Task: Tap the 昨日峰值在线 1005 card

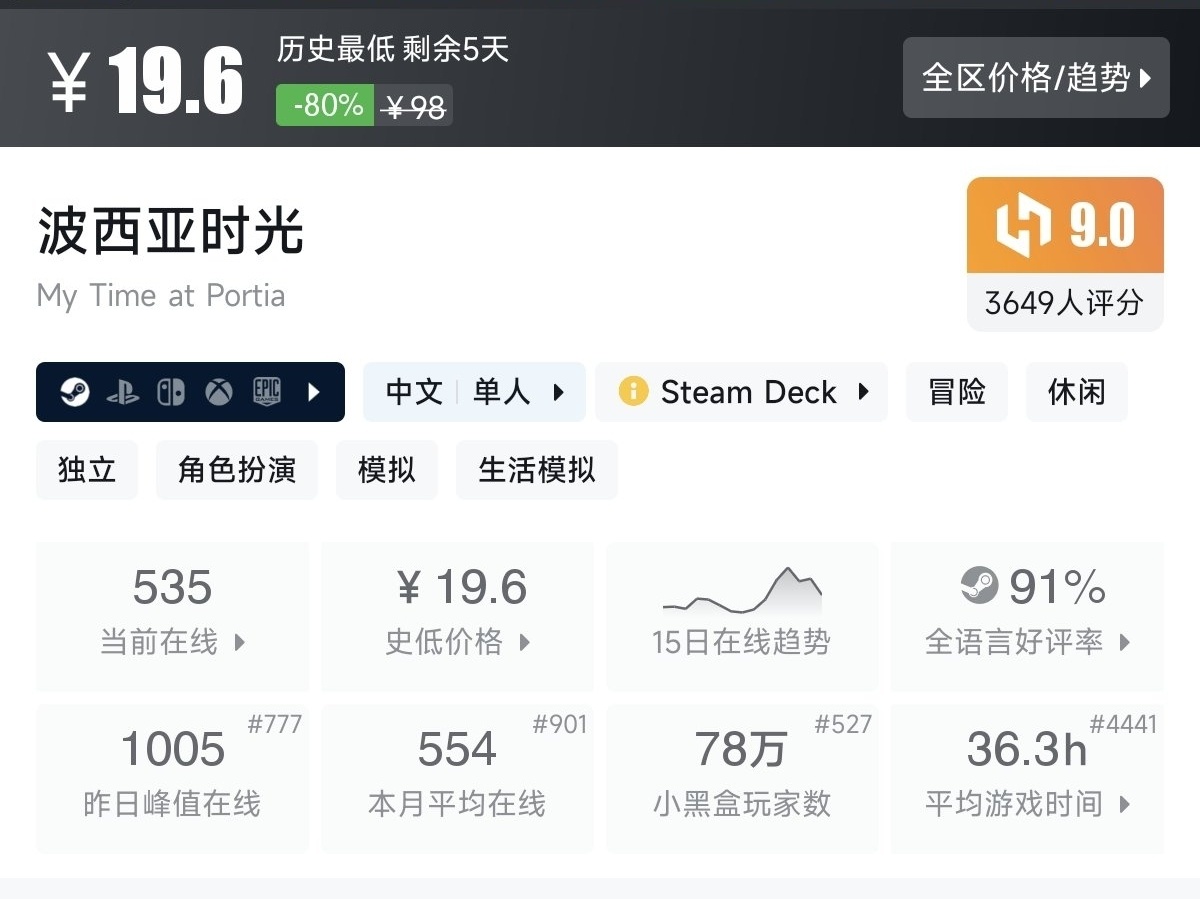Action: point(172,779)
